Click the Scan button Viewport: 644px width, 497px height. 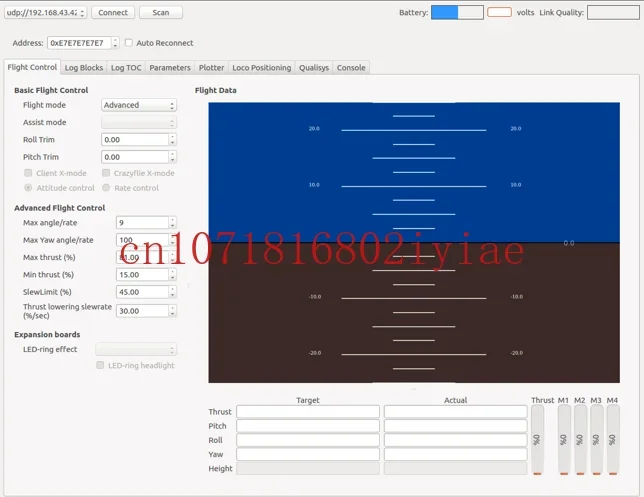[161, 12]
